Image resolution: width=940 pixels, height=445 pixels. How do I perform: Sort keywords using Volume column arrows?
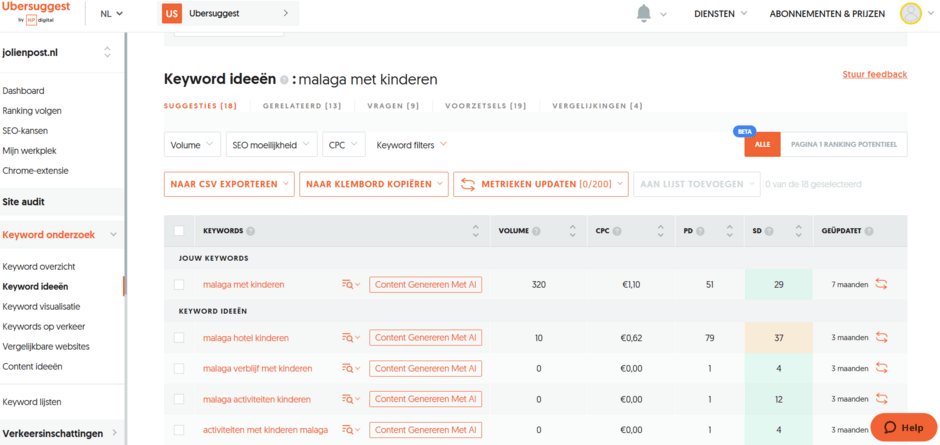tap(572, 231)
